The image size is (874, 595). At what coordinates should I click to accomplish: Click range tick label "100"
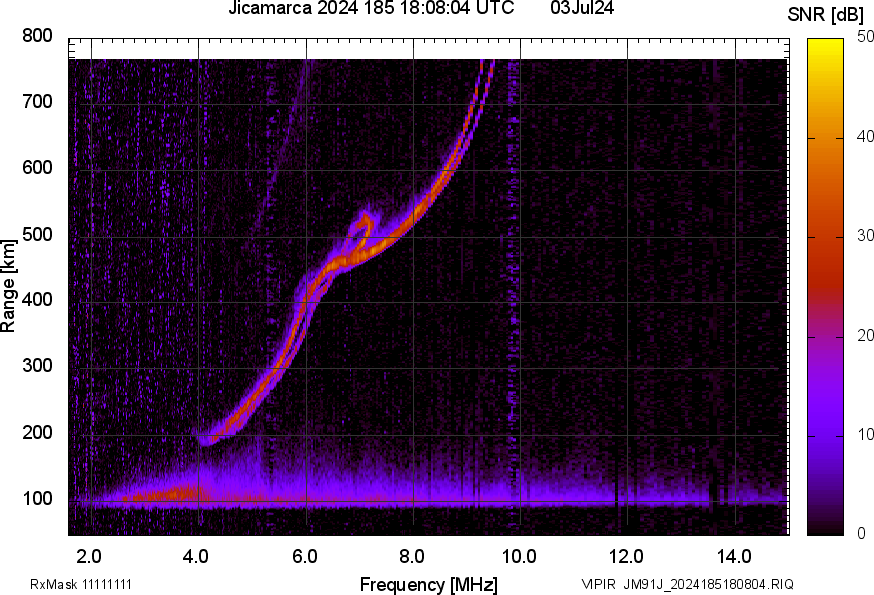click(x=37, y=498)
